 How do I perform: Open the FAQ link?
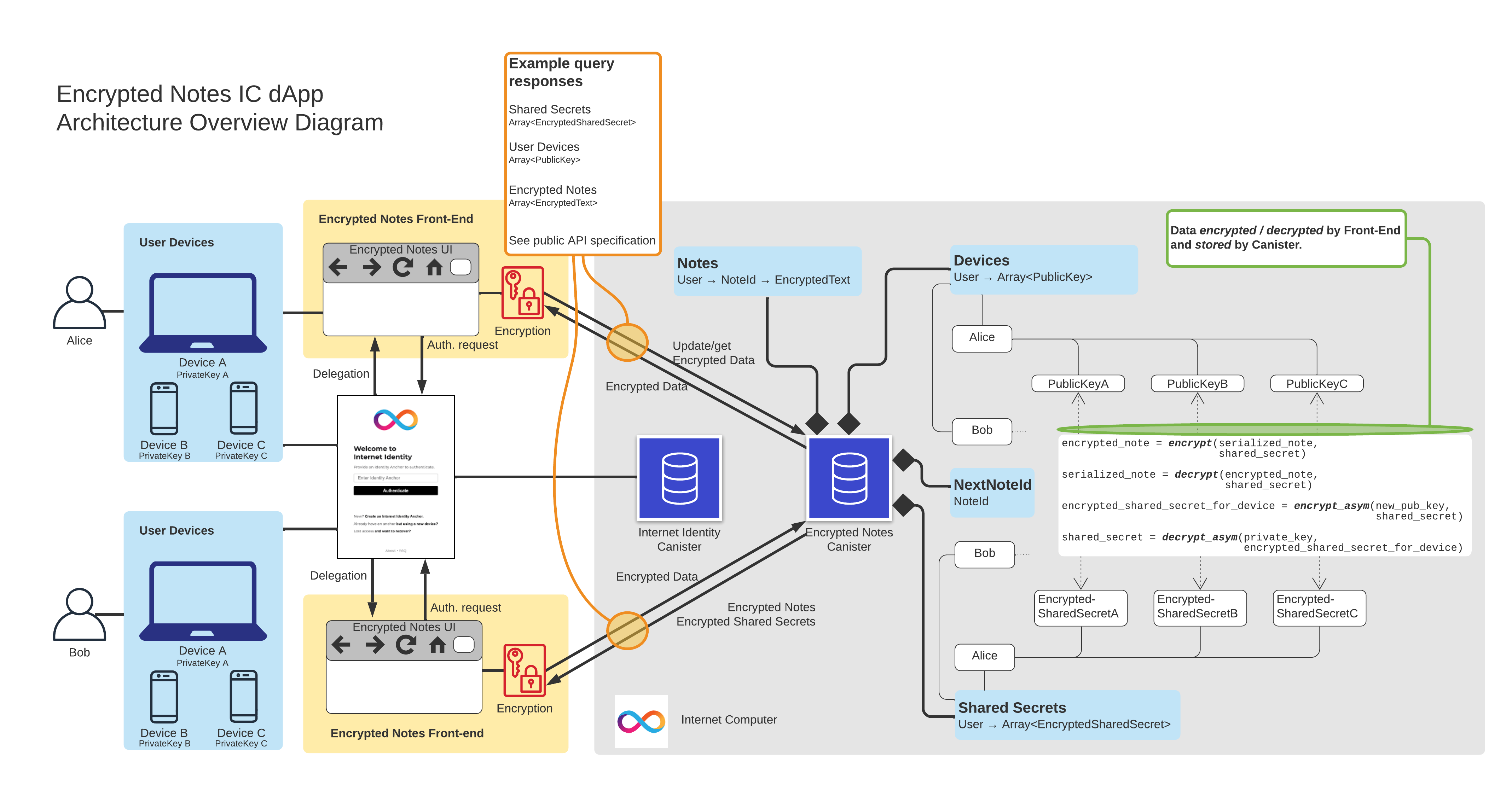(x=402, y=551)
